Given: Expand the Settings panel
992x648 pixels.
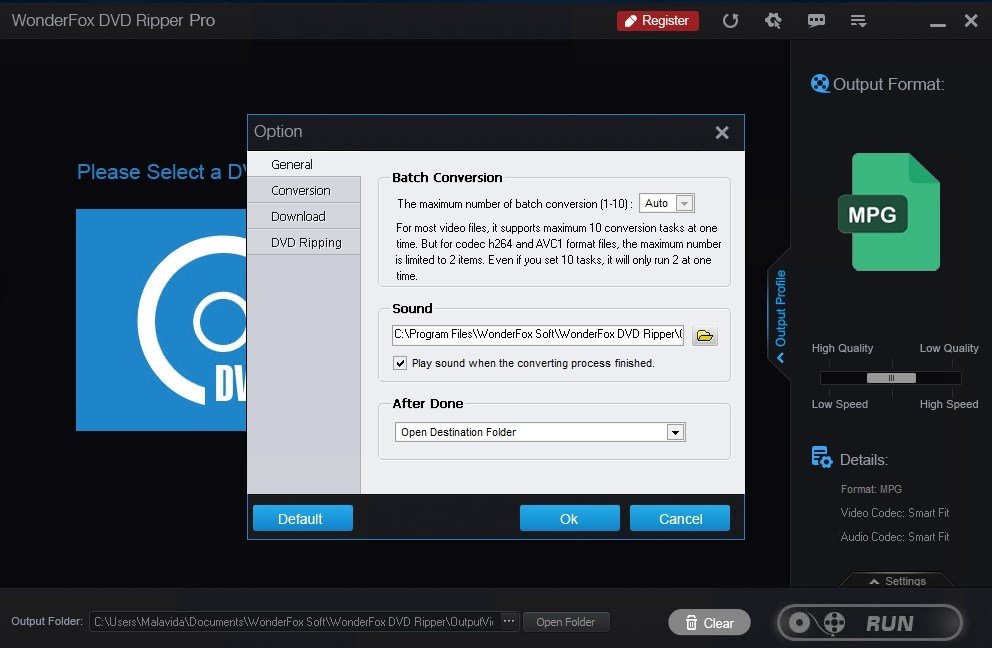Looking at the screenshot, I should tap(898, 581).
